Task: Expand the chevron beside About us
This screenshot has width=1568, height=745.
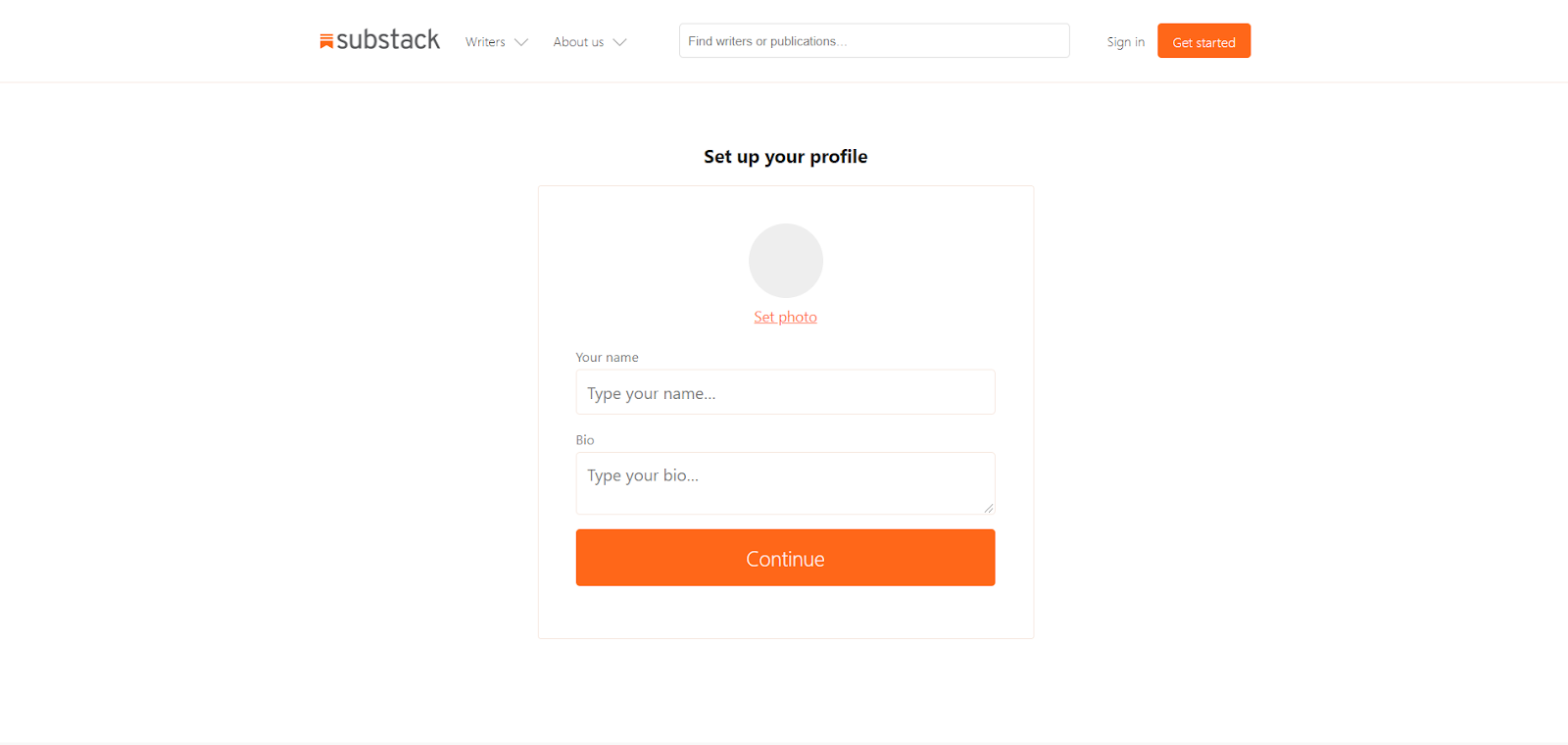Action: click(x=619, y=42)
